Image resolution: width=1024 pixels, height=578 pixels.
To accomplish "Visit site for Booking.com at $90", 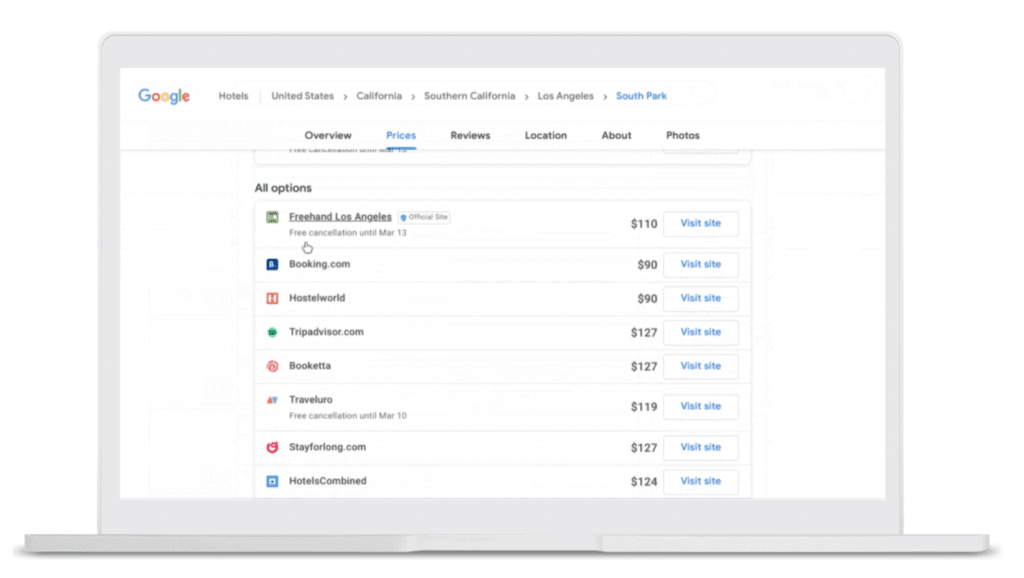I will [x=700, y=265].
